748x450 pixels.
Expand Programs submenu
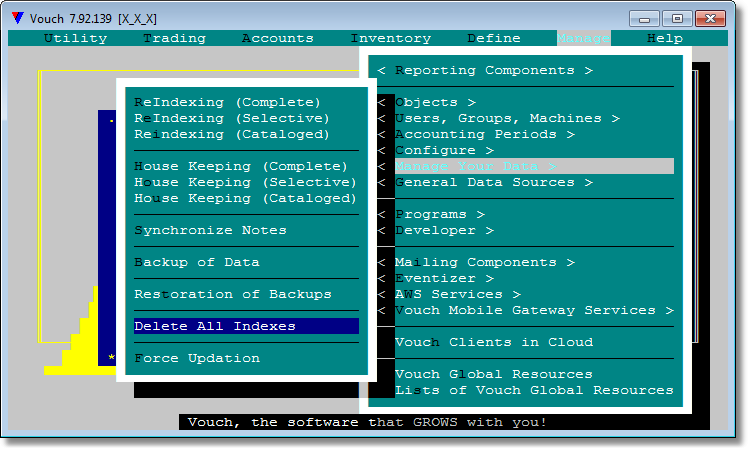[x=431, y=215]
